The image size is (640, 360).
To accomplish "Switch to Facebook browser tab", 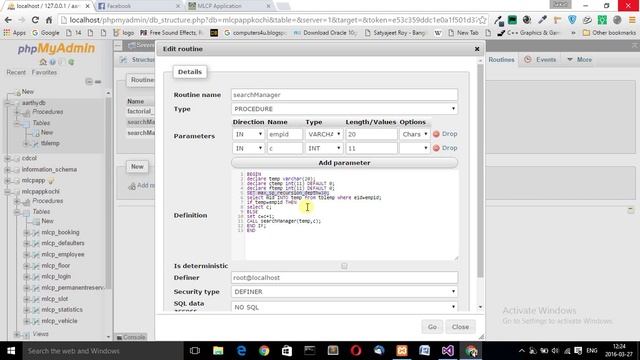I will [x=139, y=6].
